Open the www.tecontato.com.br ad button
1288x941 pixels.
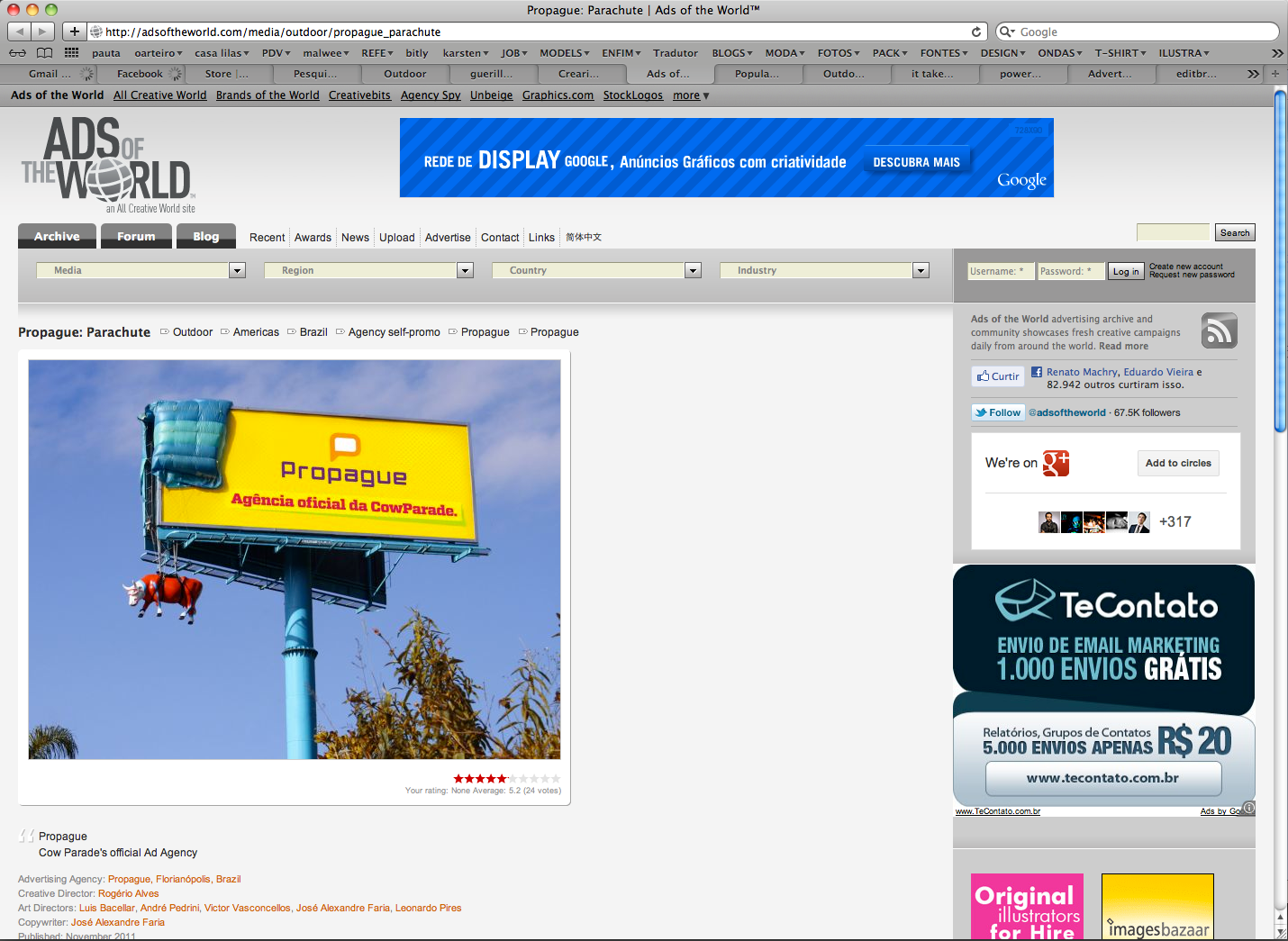[x=1103, y=778]
